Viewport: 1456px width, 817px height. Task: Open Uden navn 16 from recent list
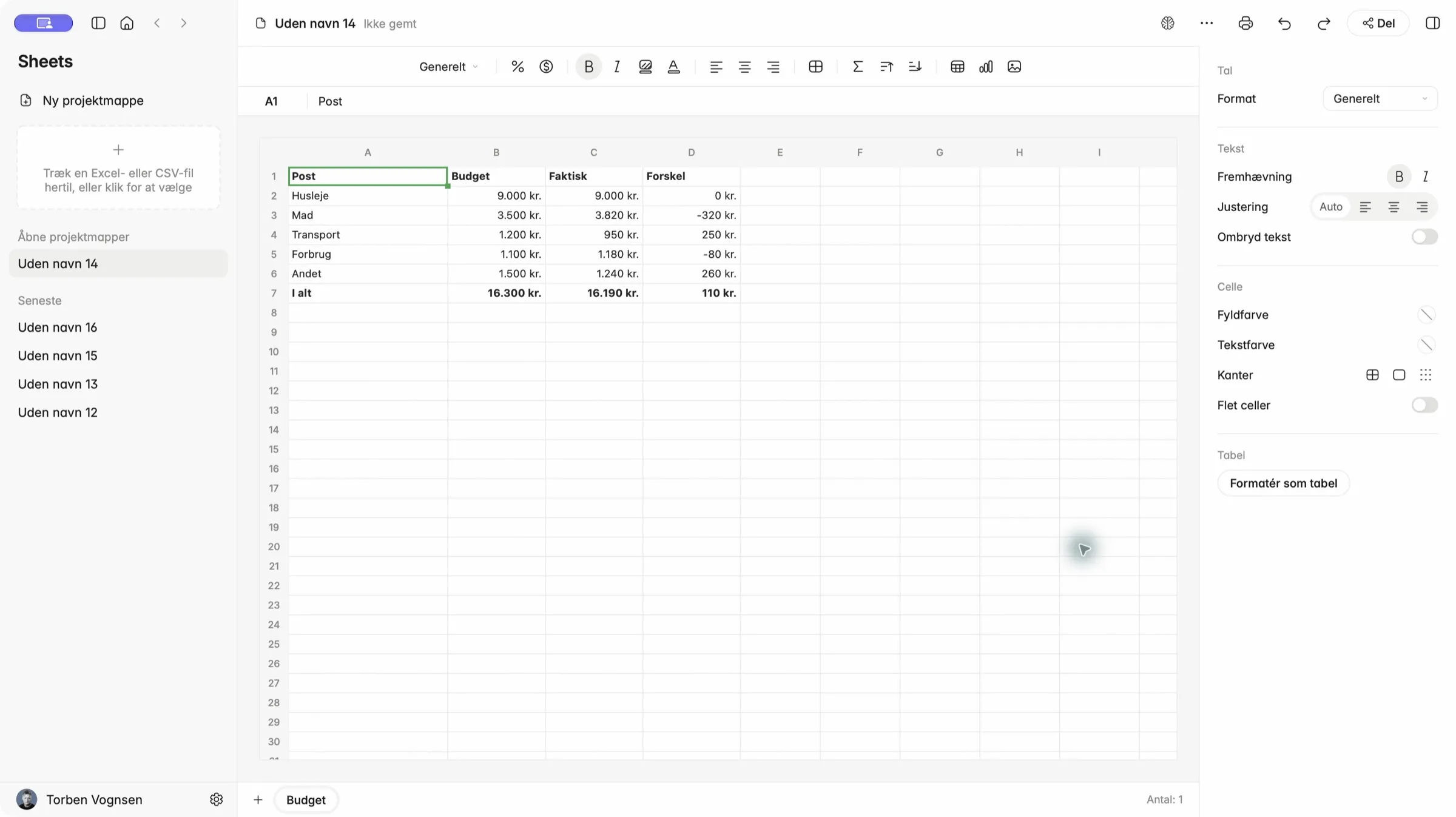(x=58, y=328)
